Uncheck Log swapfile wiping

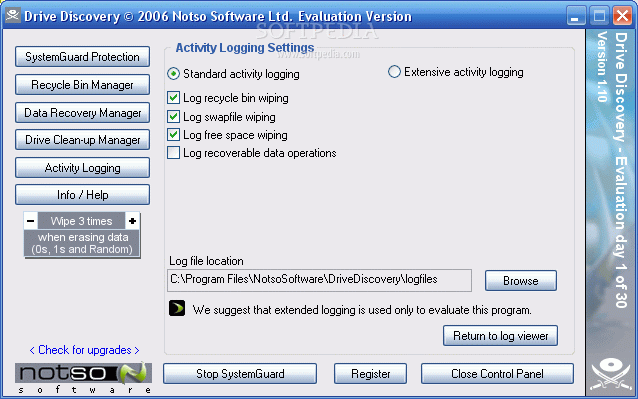click(173, 117)
